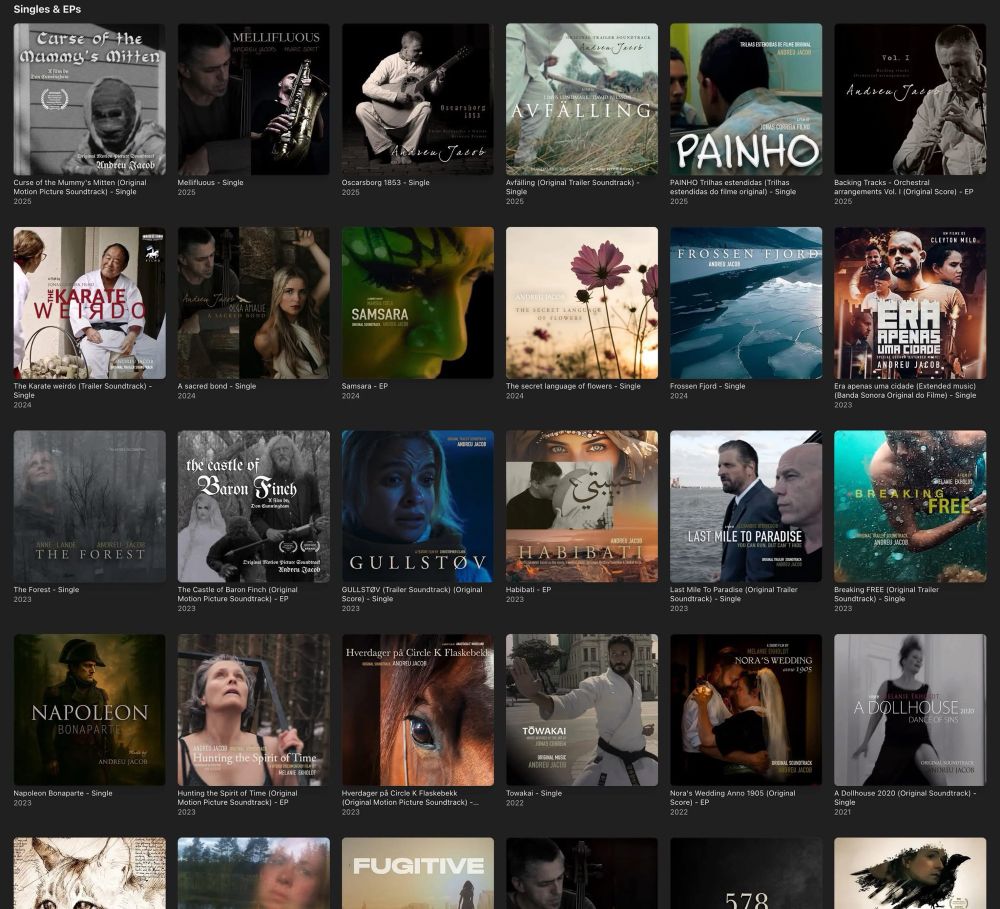Open Last Mile To Paradise cover
1000x909 pixels.
point(746,506)
